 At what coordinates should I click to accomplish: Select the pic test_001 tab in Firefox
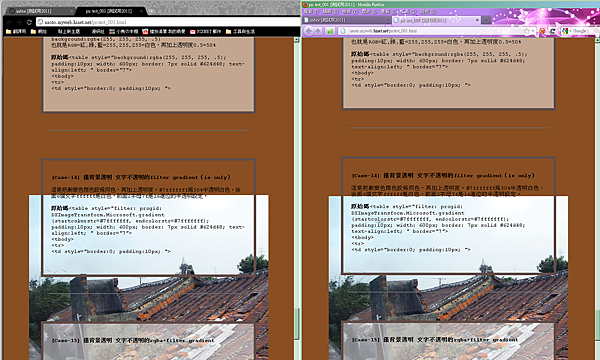tap(436, 20)
